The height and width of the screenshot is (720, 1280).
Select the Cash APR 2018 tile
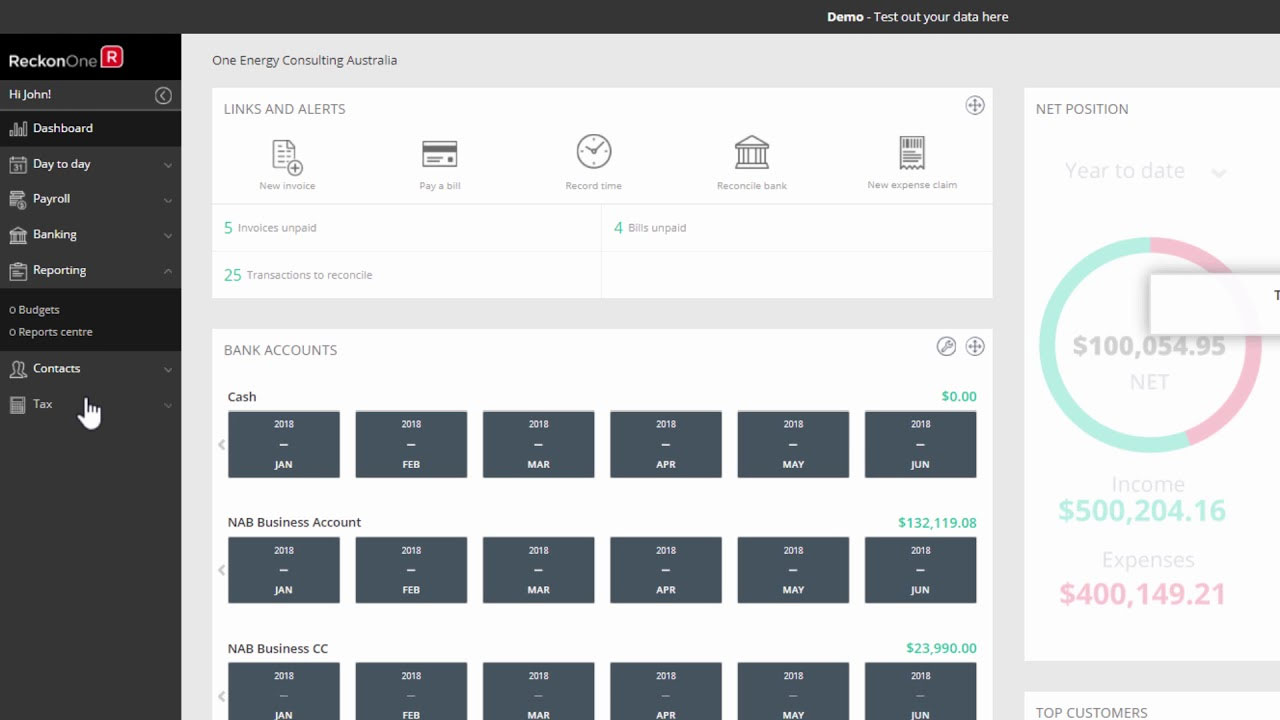click(x=666, y=444)
